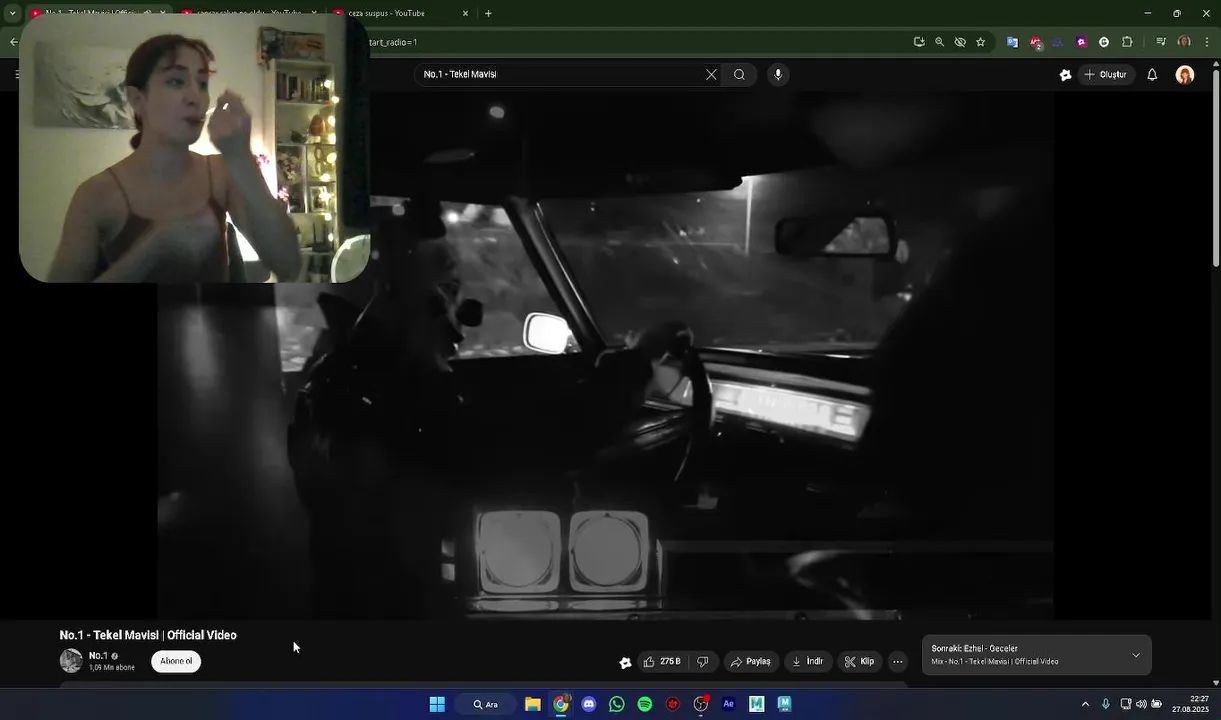
Task: Click the İndir download button
Action: click(807, 661)
